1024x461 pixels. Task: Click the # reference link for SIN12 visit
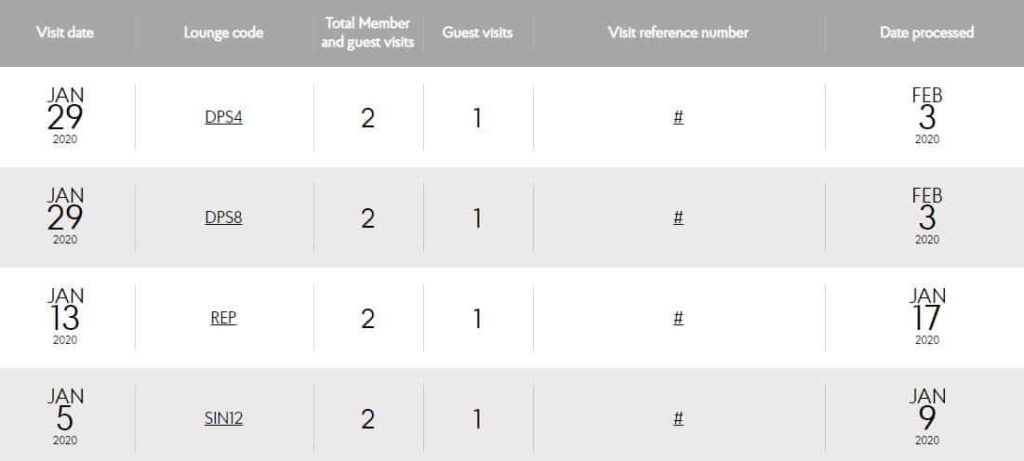pos(678,418)
